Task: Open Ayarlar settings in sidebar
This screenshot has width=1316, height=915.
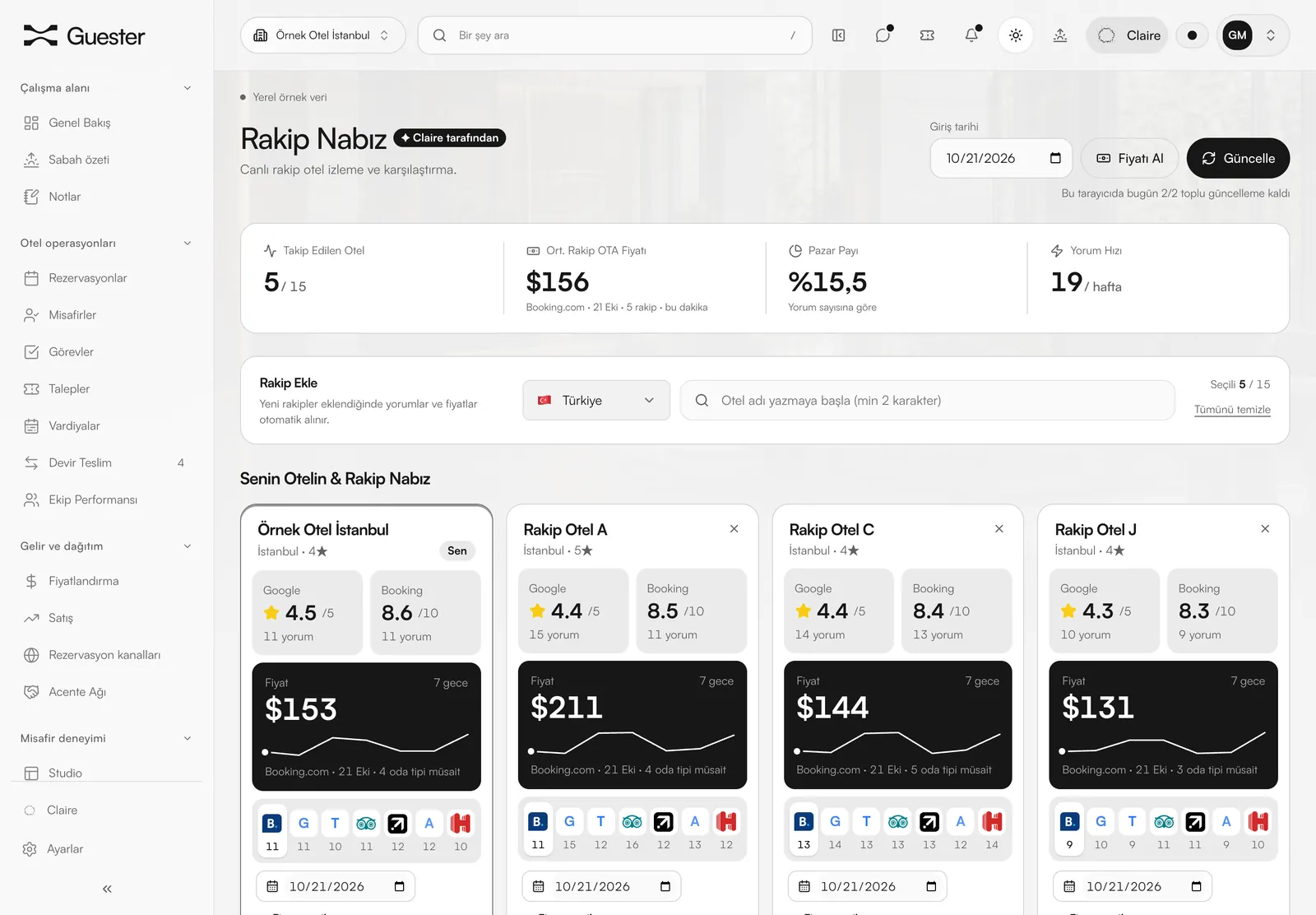Action: click(106, 849)
